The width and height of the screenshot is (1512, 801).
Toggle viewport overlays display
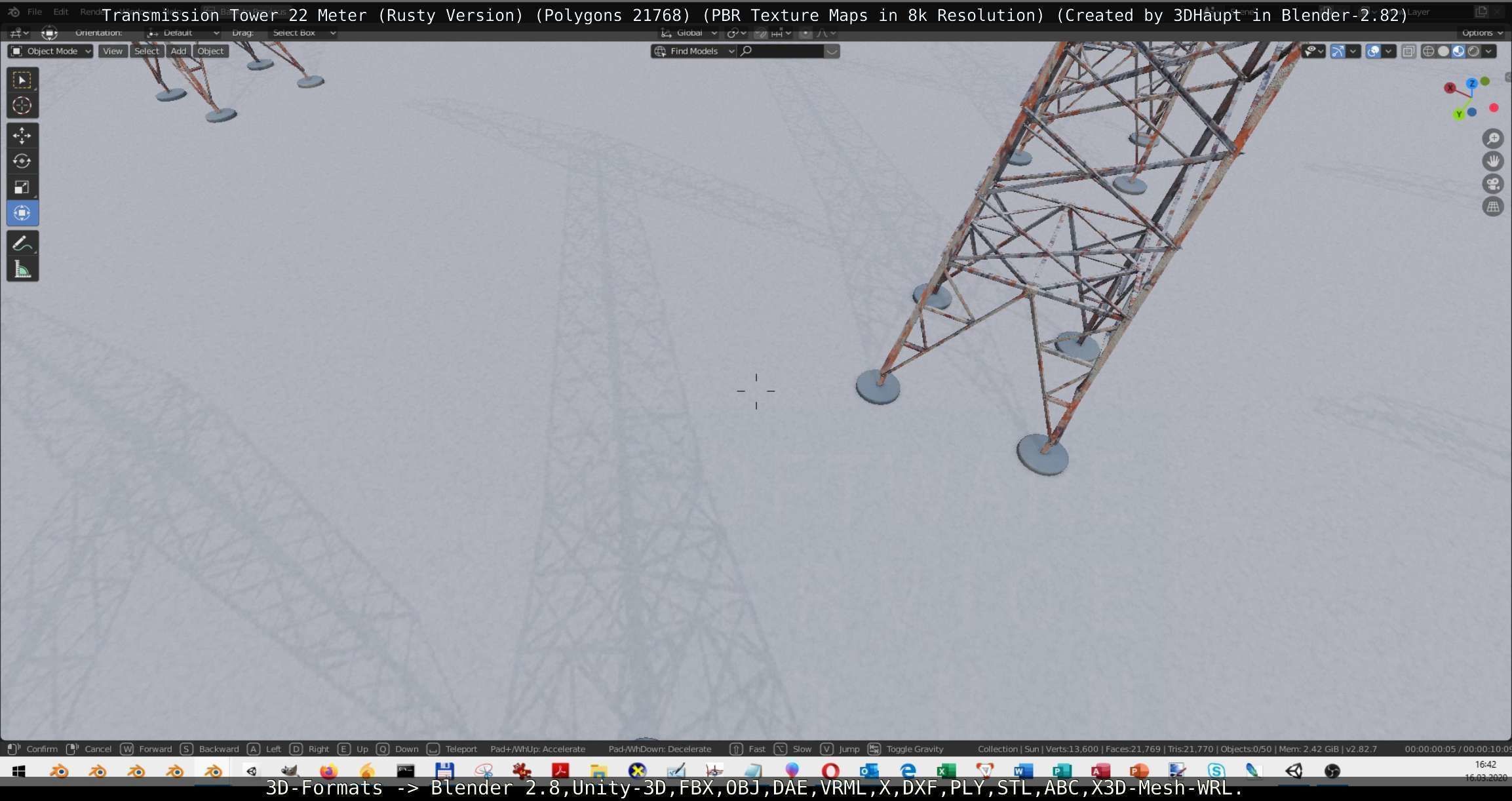[x=1374, y=51]
